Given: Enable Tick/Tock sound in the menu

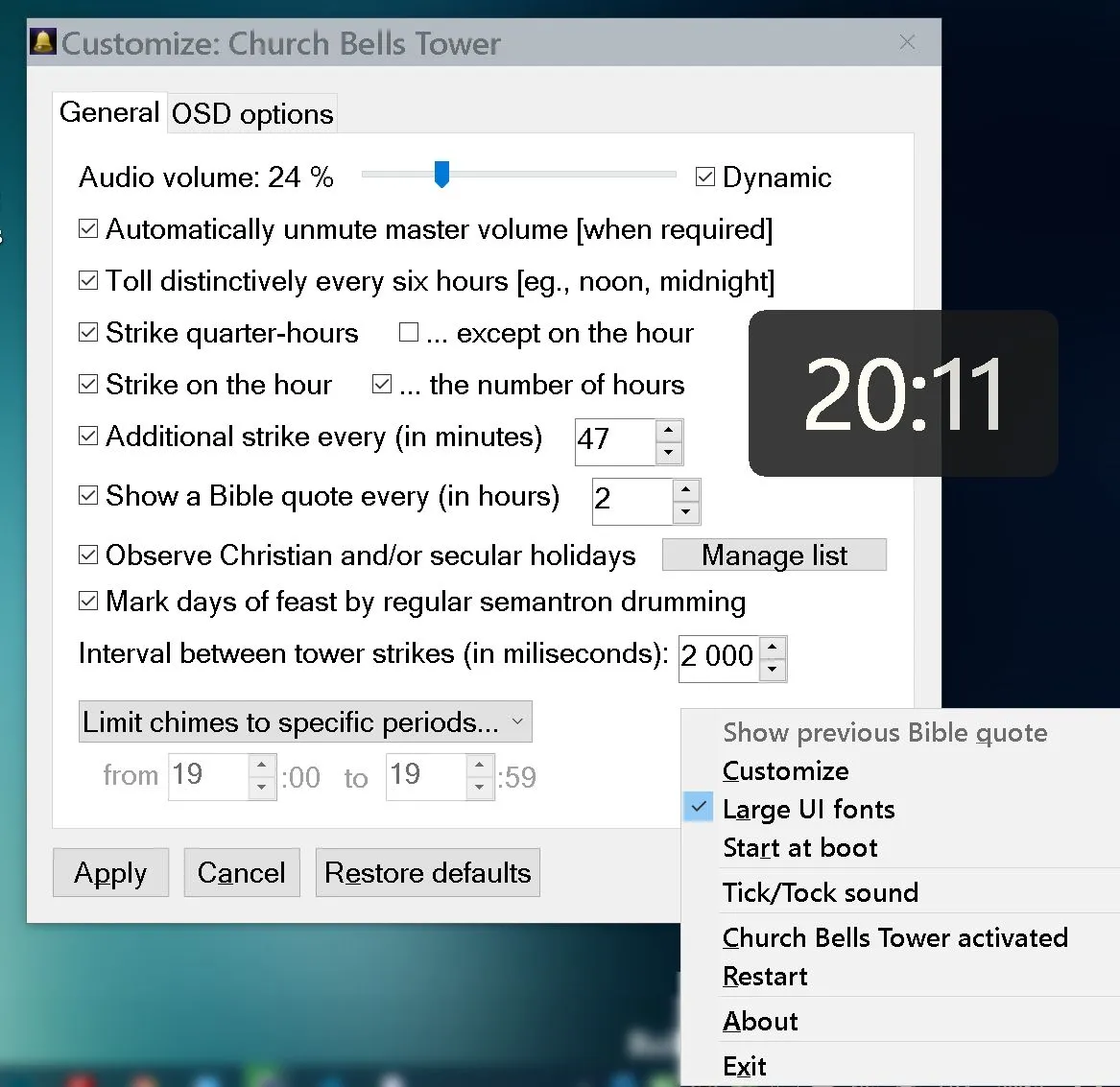Looking at the screenshot, I should (821, 892).
